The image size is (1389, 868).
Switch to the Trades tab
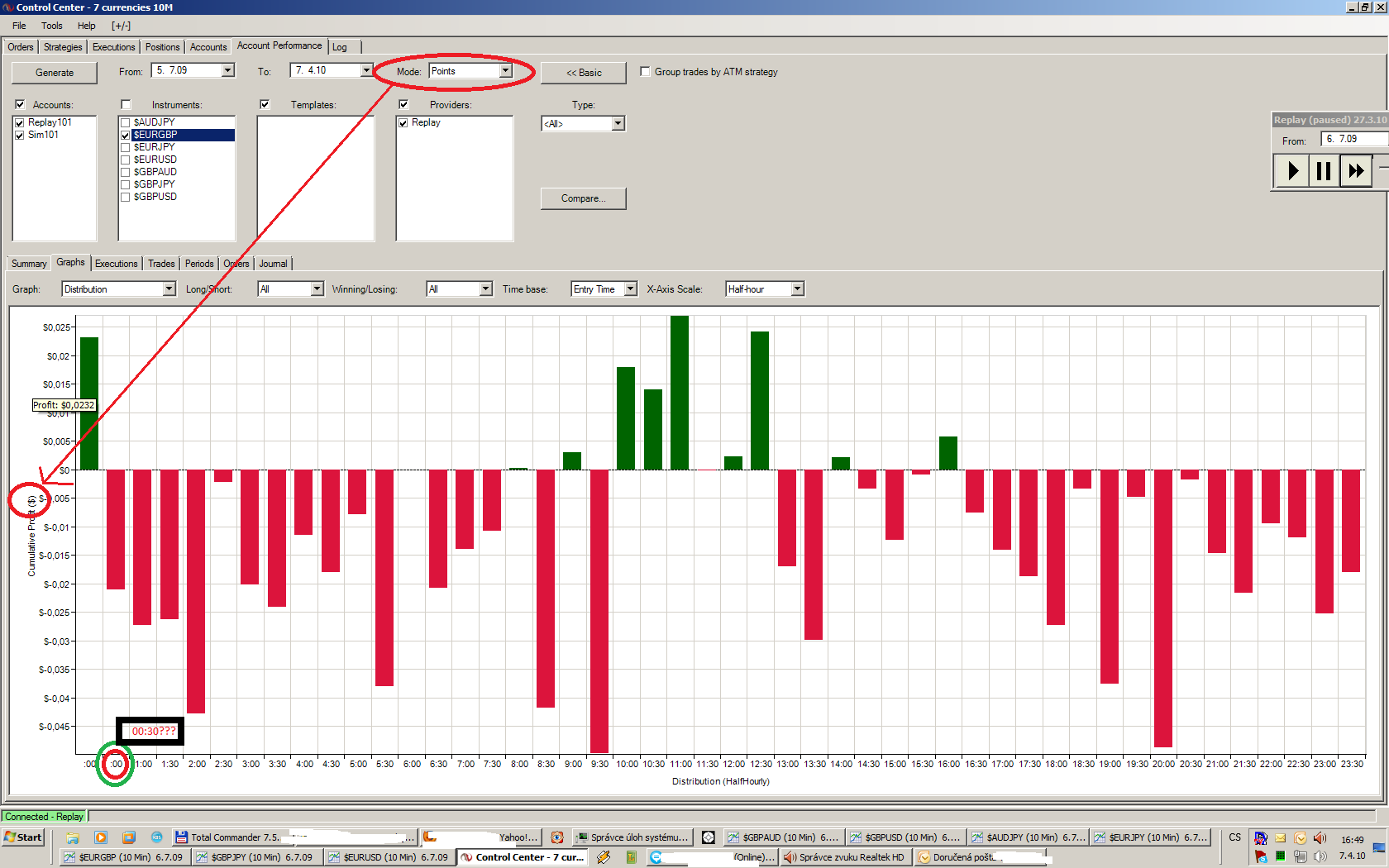[161, 264]
